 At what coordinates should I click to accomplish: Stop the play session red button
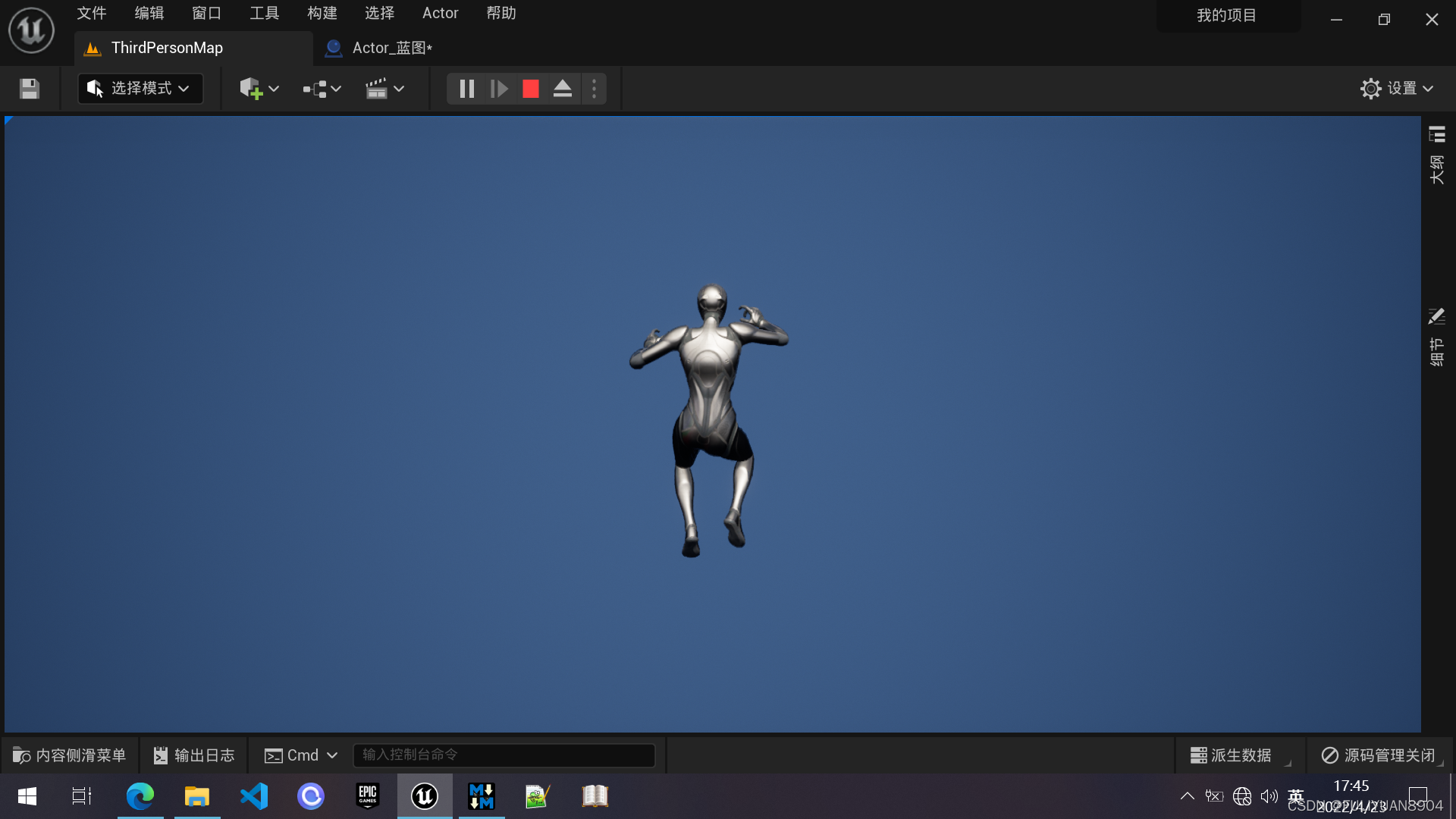click(x=531, y=89)
